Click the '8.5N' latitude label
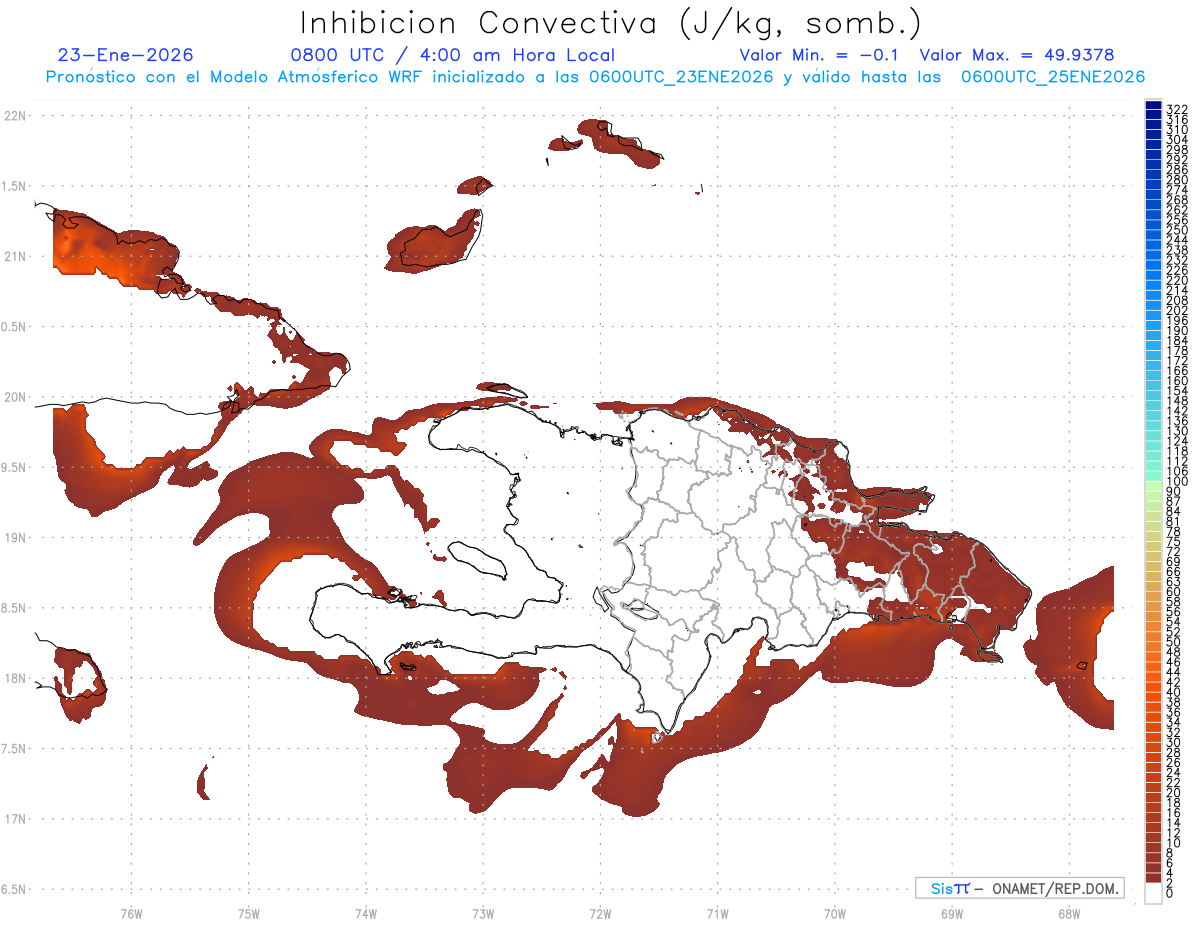 point(15,608)
